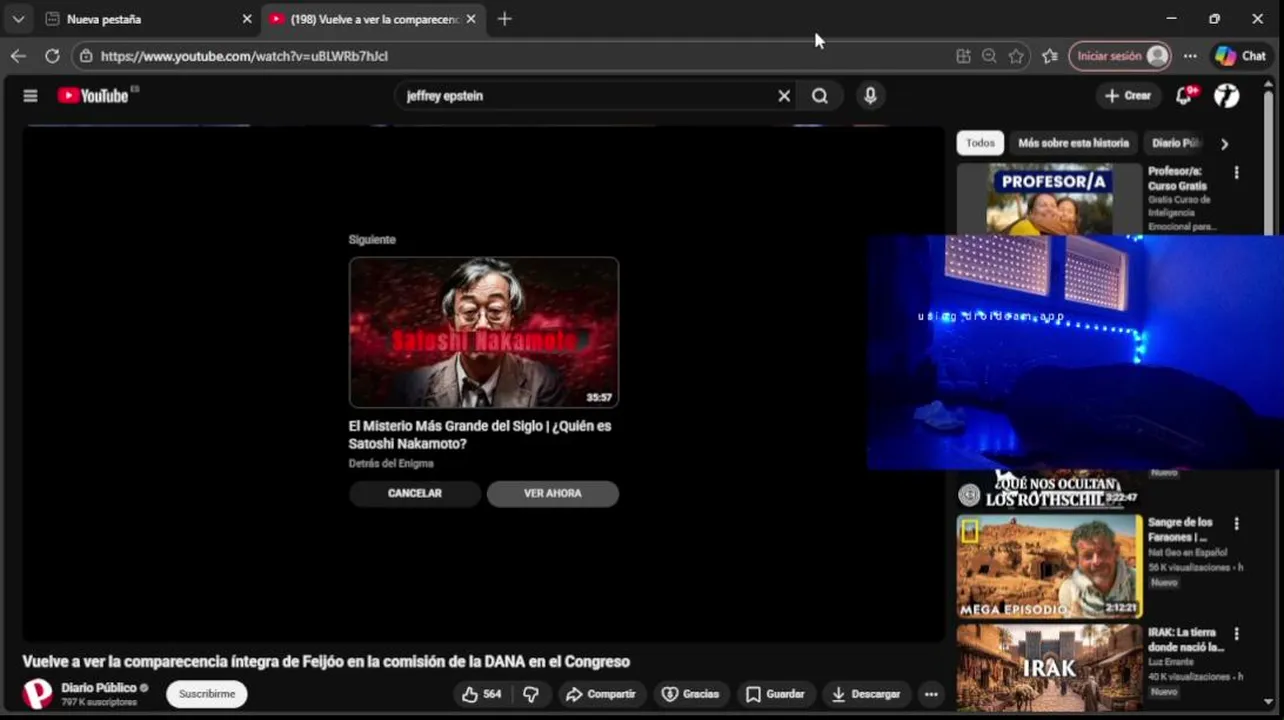The image size is (1284, 720).
Task: Play next video with VER AHORA
Action: click(x=553, y=493)
